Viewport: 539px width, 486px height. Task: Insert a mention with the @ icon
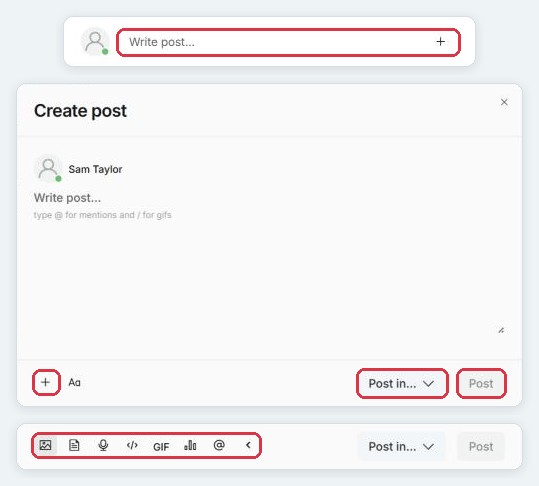click(219, 445)
